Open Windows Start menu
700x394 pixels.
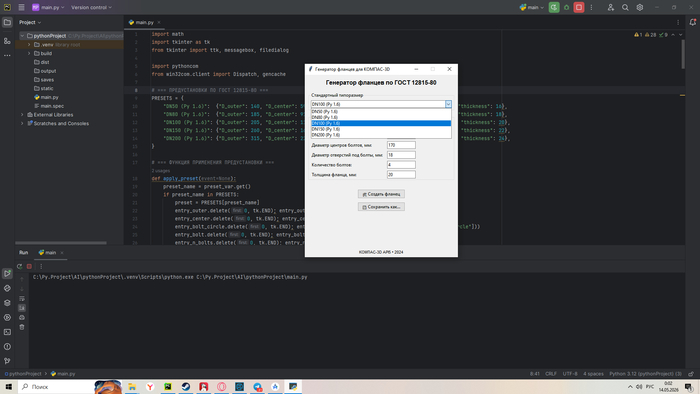coord(8,387)
